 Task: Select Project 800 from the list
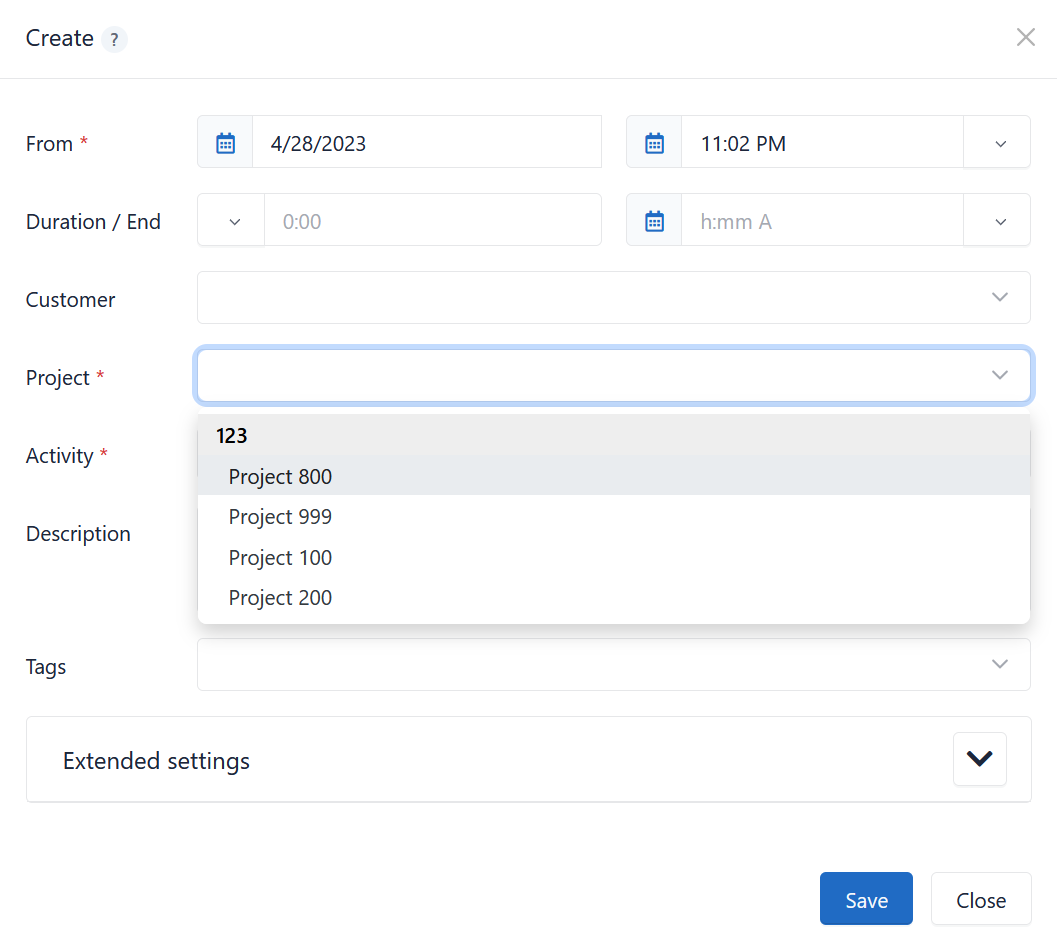[280, 476]
